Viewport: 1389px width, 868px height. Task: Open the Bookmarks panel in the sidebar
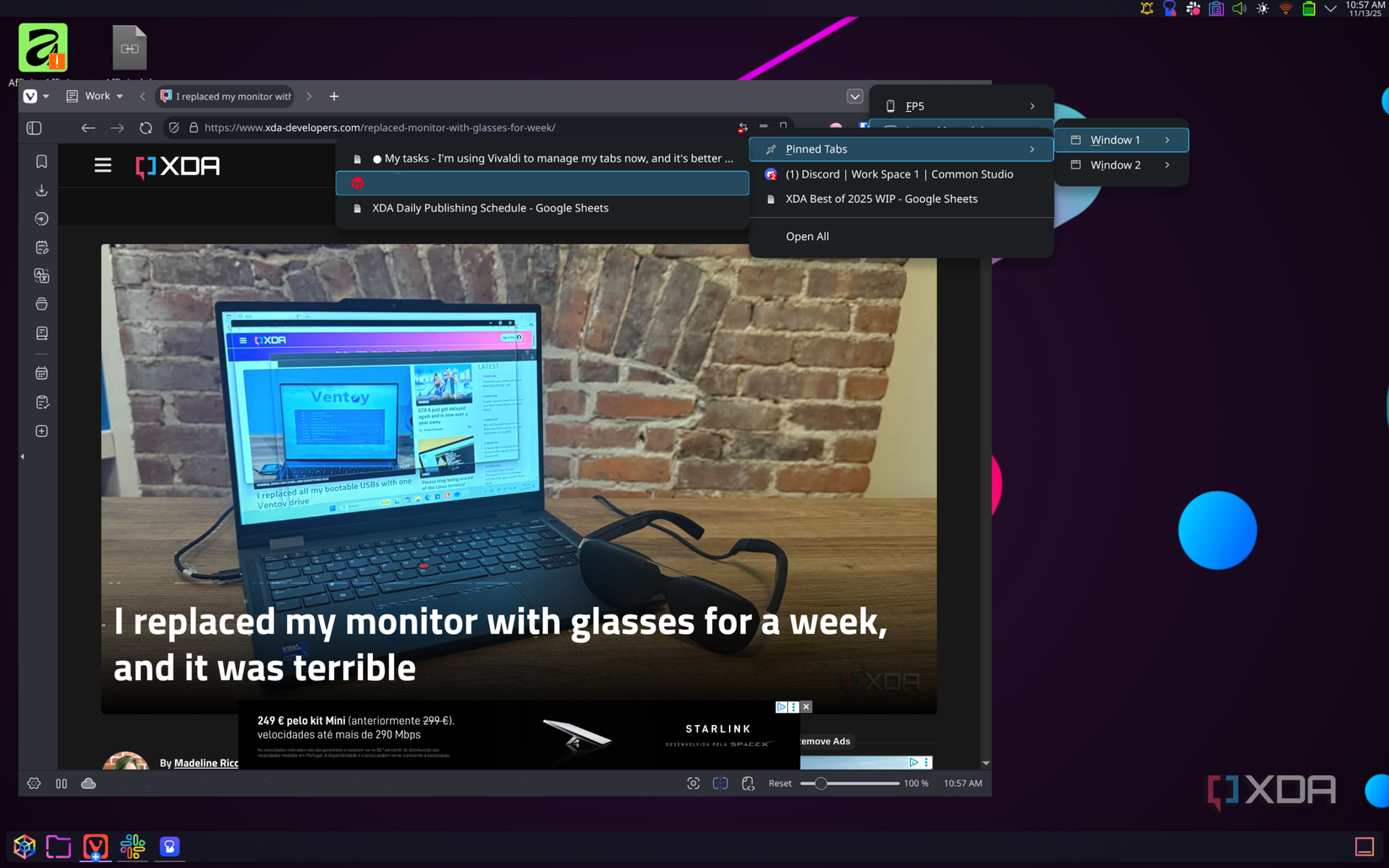pos(41,161)
